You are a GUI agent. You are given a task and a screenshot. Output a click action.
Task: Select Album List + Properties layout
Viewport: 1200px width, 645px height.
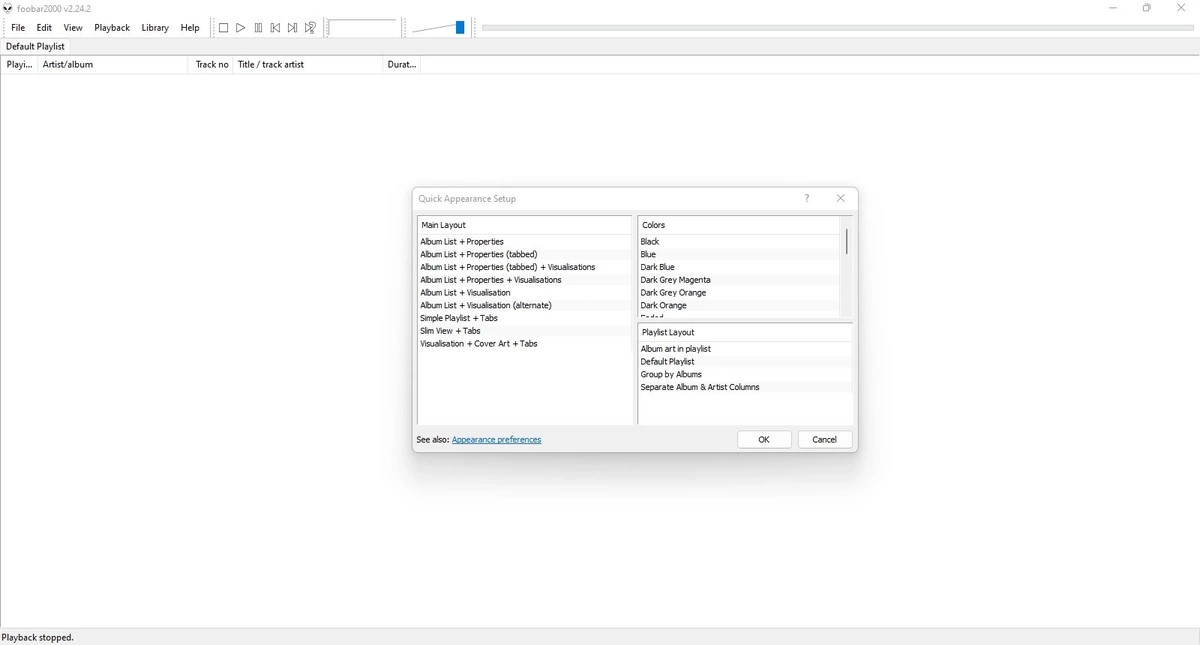coord(525,242)
